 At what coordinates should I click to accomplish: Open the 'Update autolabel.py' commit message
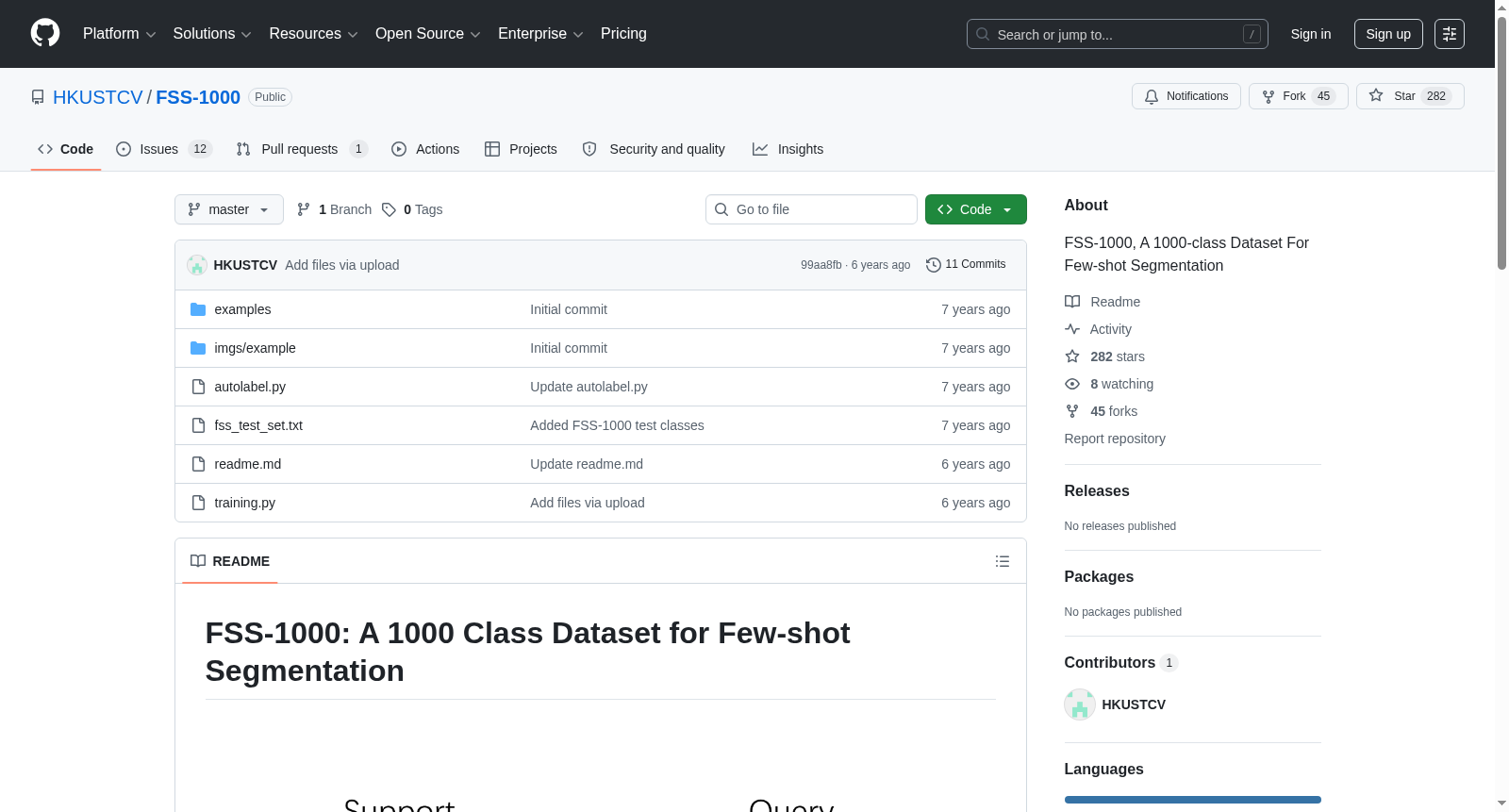[589, 387]
